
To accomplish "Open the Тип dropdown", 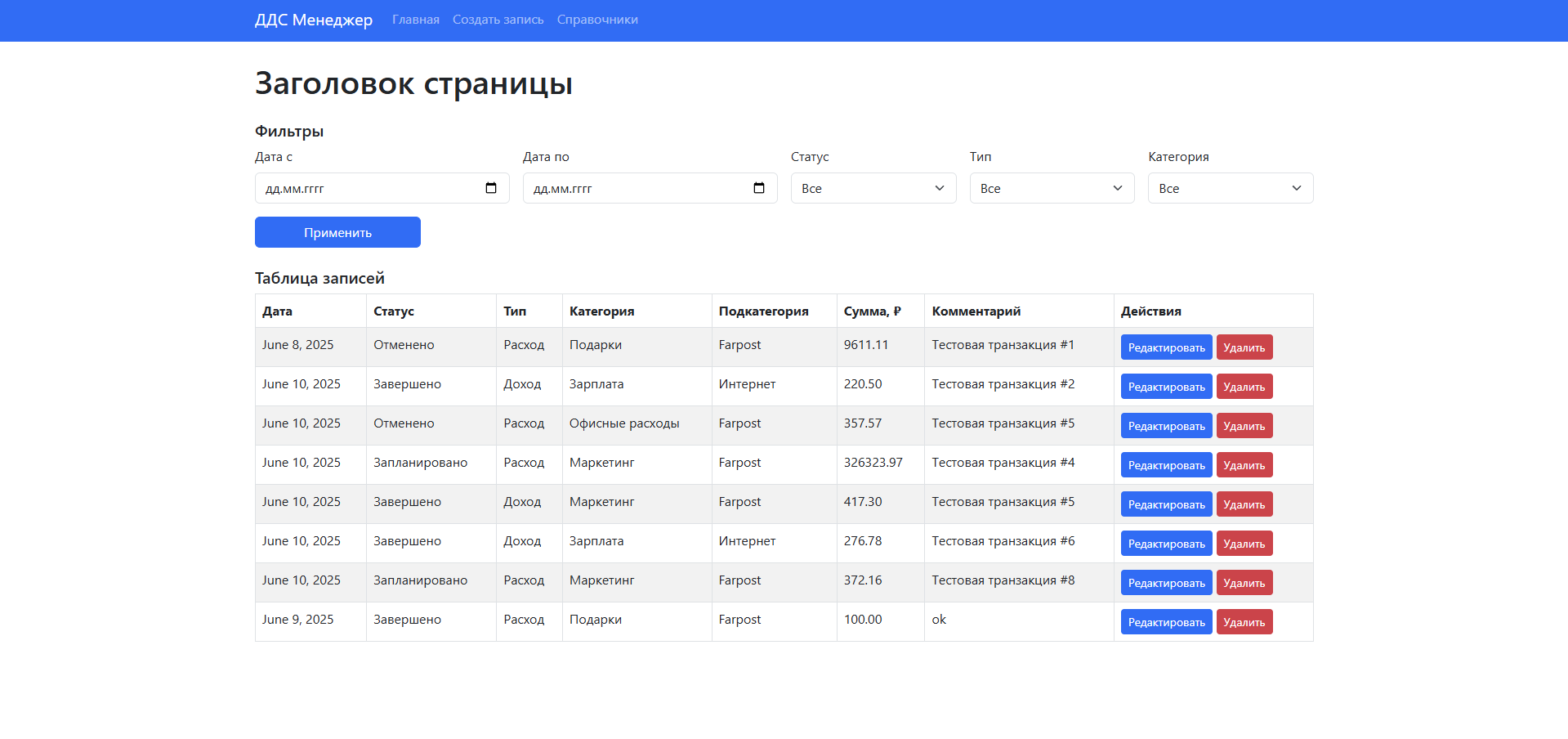I will tap(1051, 188).
